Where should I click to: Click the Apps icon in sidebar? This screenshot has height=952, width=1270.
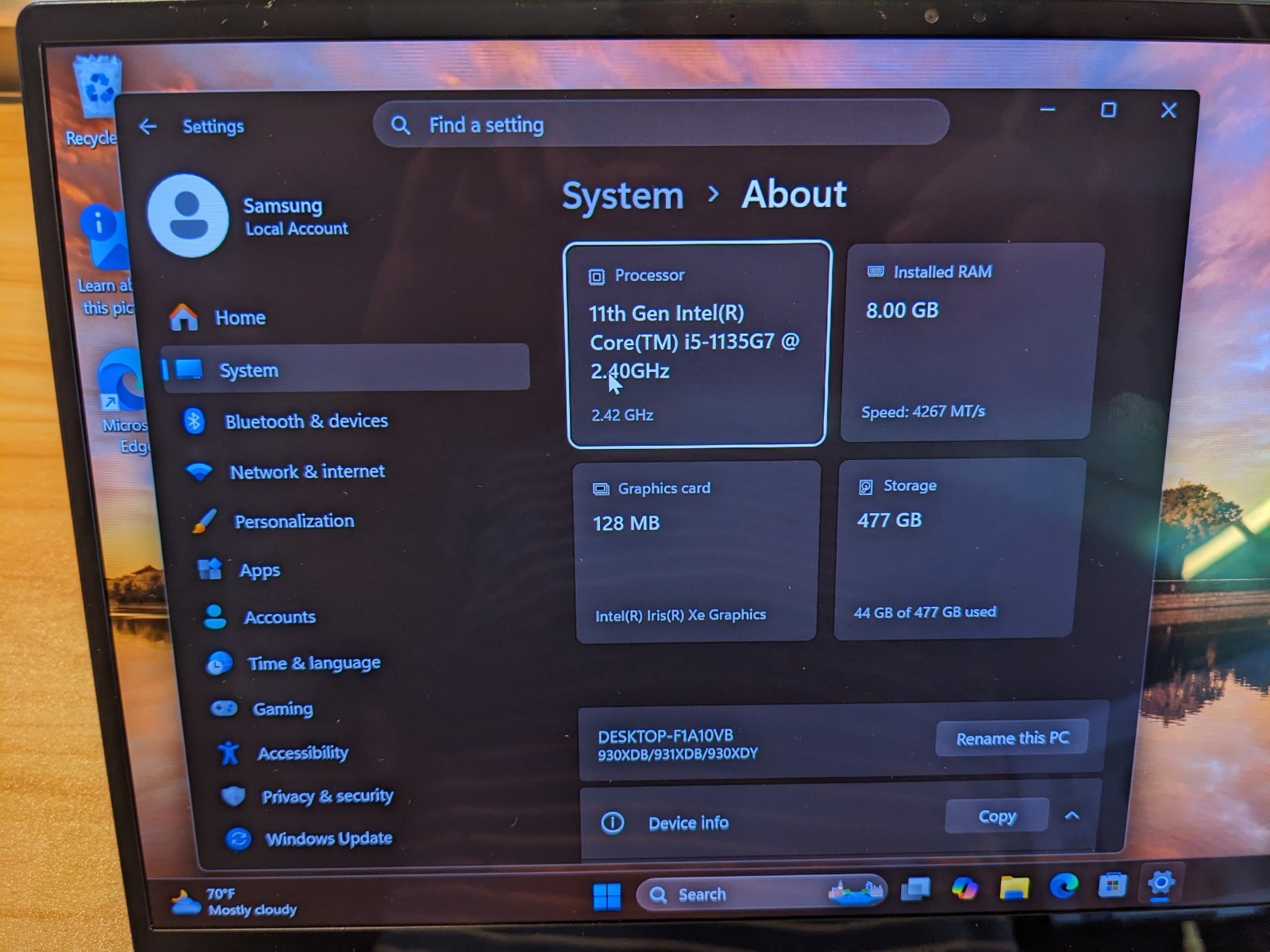[x=210, y=569]
